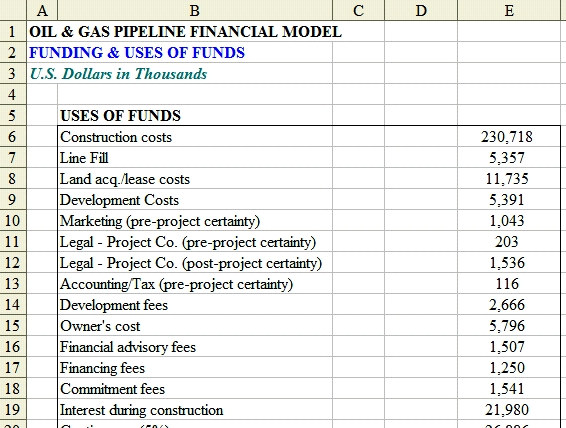Click 'Marketing (pre-project certainty)' cell
566x428 pixels.
pos(195,220)
